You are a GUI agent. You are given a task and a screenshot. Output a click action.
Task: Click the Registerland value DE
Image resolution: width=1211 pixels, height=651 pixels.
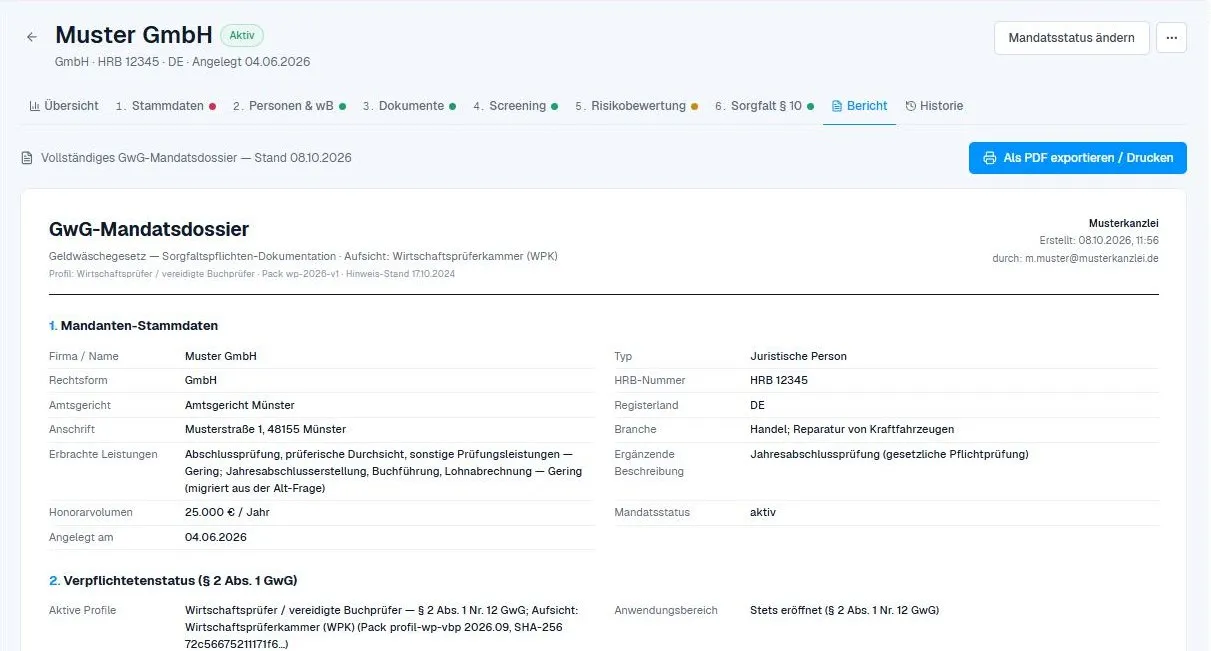click(757, 405)
